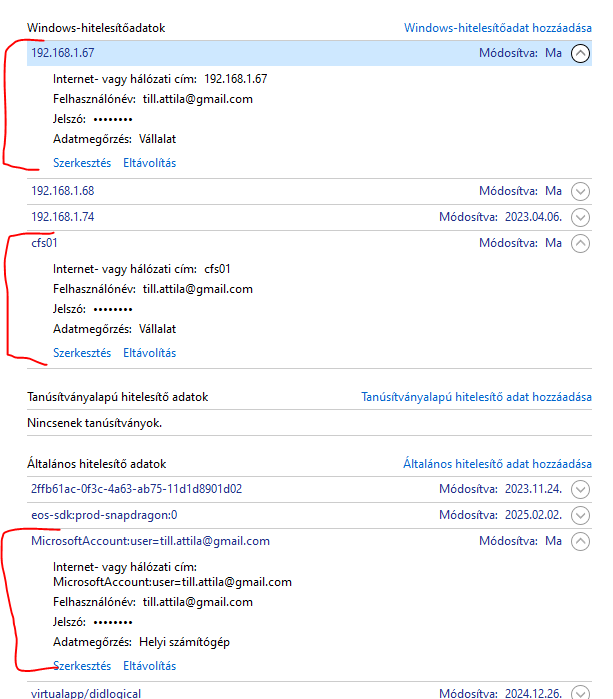
Task: Expand the eos-sdk:prod-snapdragon:0 entry chevron
Action: point(580,515)
